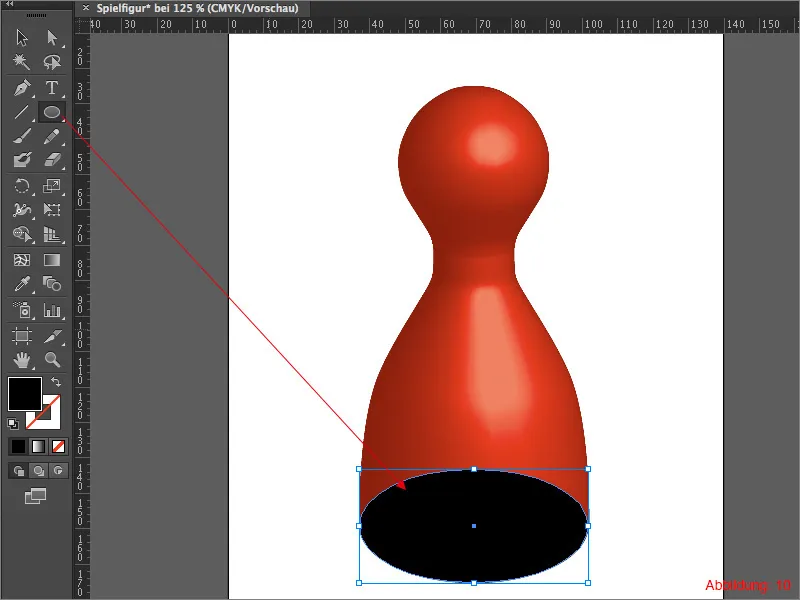Click the ruler origin corner box
Viewport: 800px width, 600px height.
click(82, 26)
